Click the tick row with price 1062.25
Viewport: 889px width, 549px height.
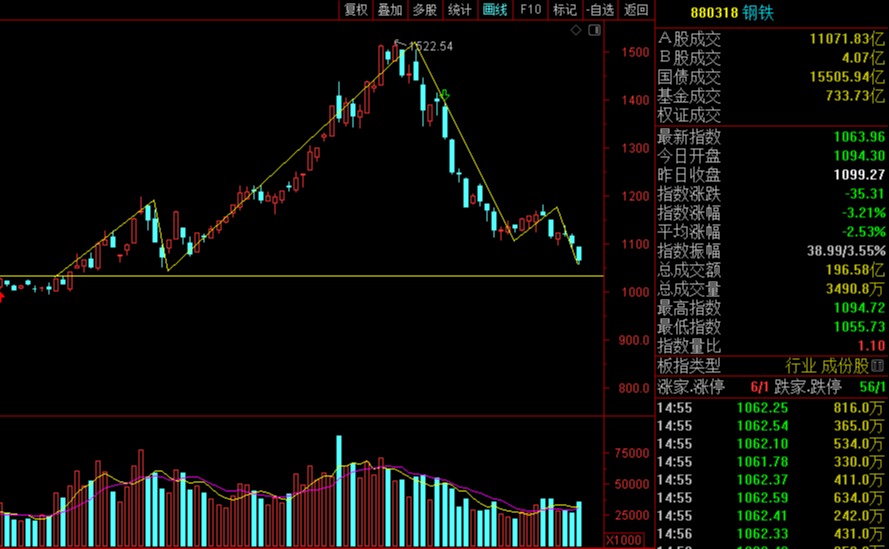click(x=771, y=408)
